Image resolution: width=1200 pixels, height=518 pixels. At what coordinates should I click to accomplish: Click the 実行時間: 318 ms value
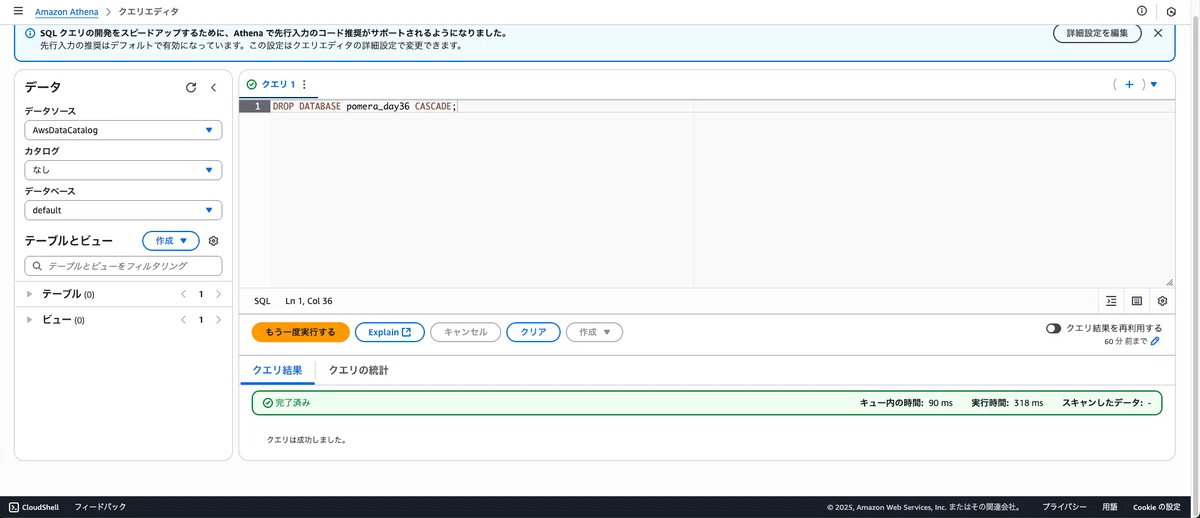tap(1007, 403)
